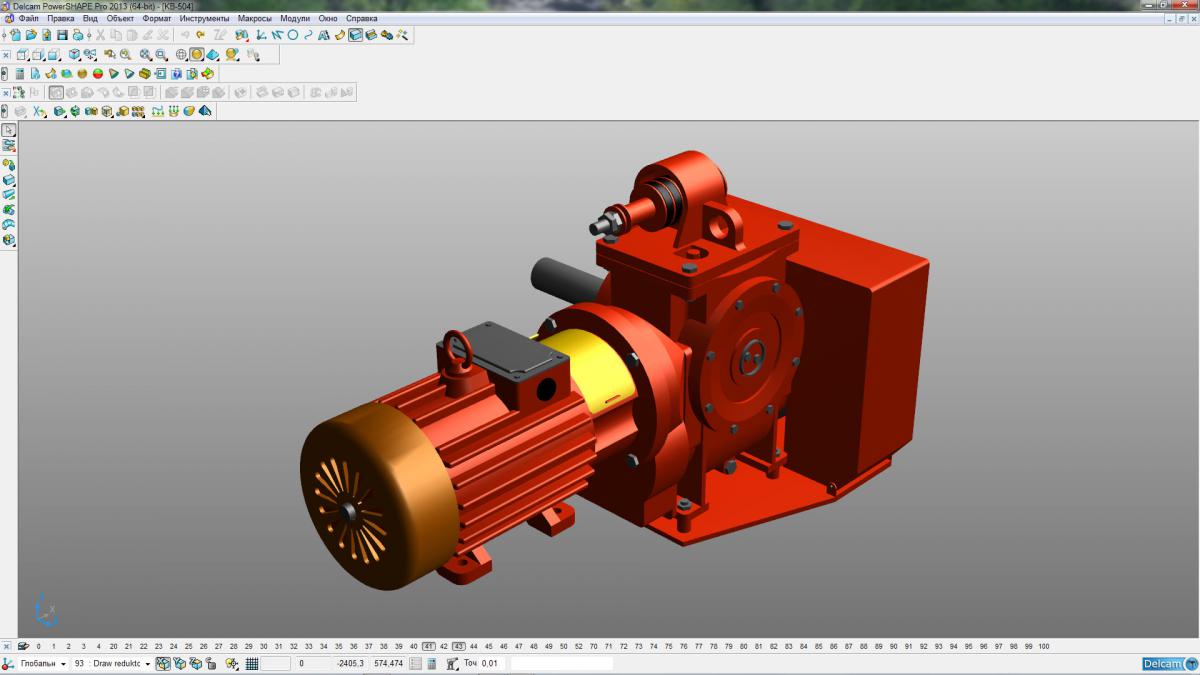The height and width of the screenshot is (675, 1200).
Task: Select the Curve creation tool icon
Action: 308,34
